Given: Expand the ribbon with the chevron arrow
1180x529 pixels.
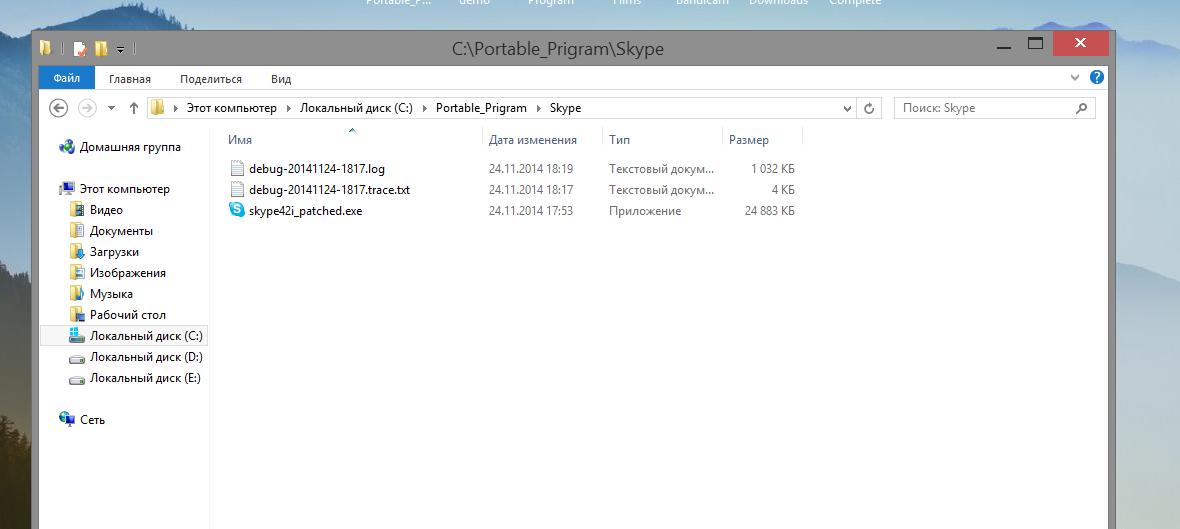Looking at the screenshot, I should pyautogui.click(x=1075, y=78).
